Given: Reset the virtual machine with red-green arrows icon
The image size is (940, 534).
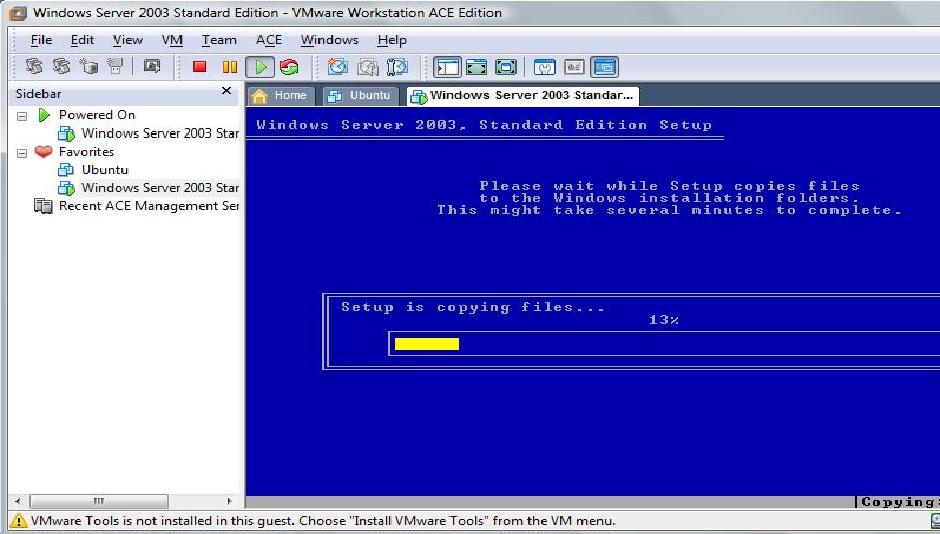Looking at the screenshot, I should 289,67.
